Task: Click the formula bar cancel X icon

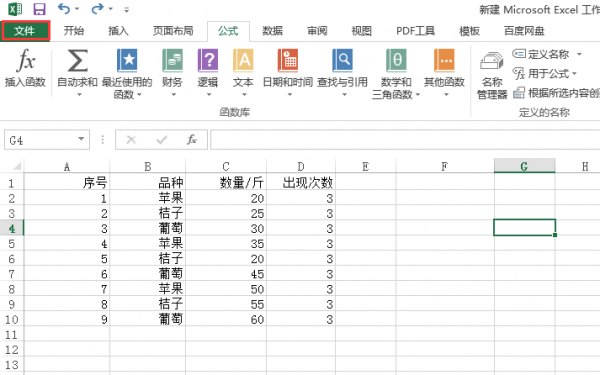Action: click(x=131, y=140)
